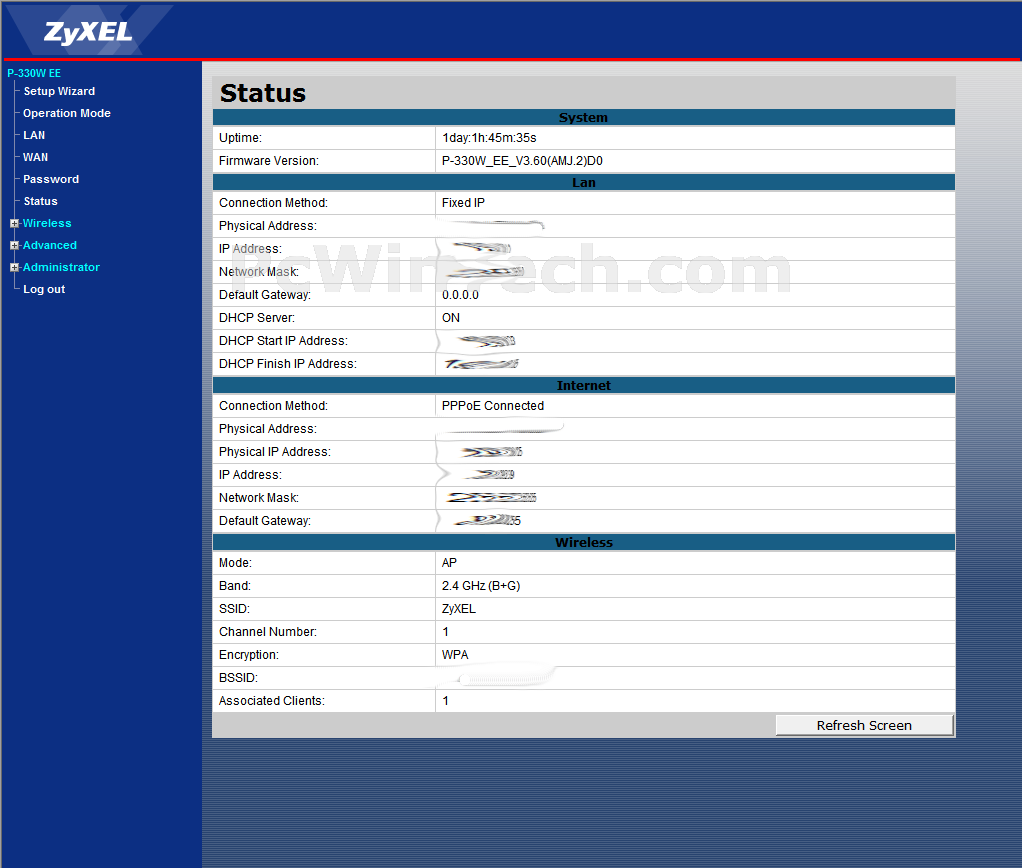The image size is (1022, 868).
Task: Go to WAN settings
Action: pos(35,157)
